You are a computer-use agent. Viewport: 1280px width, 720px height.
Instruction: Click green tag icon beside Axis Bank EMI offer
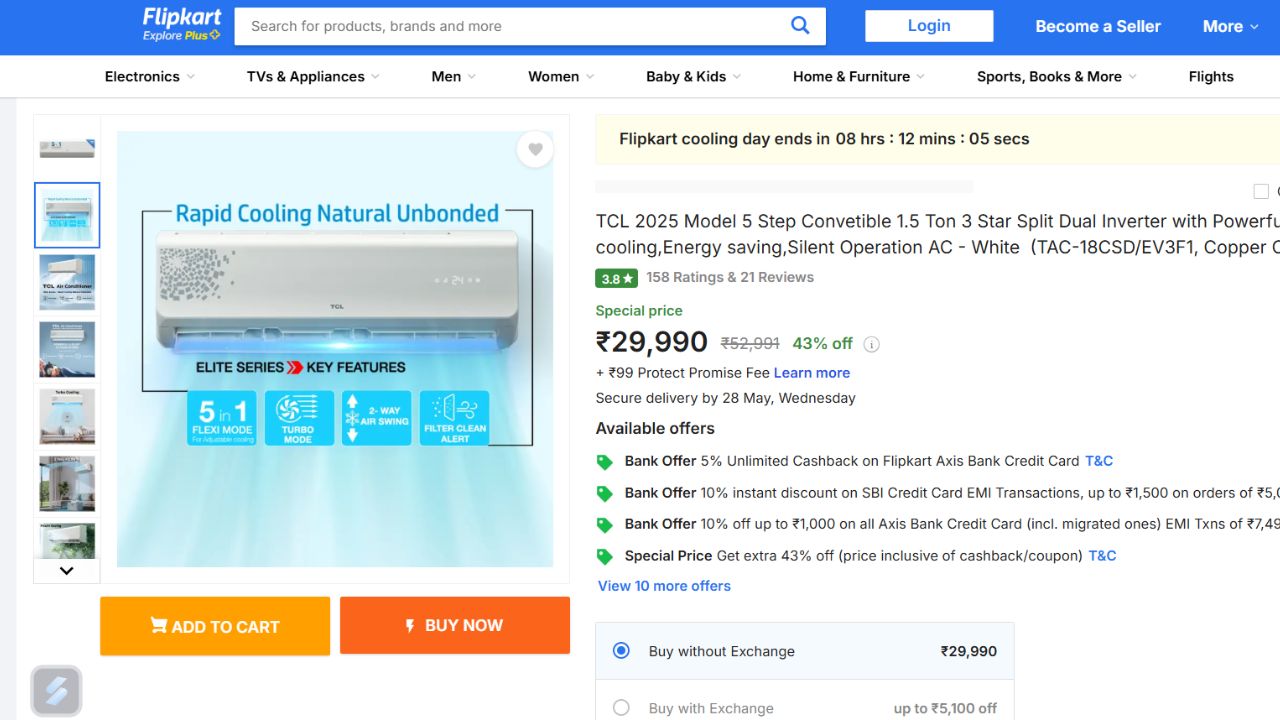(604, 524)
